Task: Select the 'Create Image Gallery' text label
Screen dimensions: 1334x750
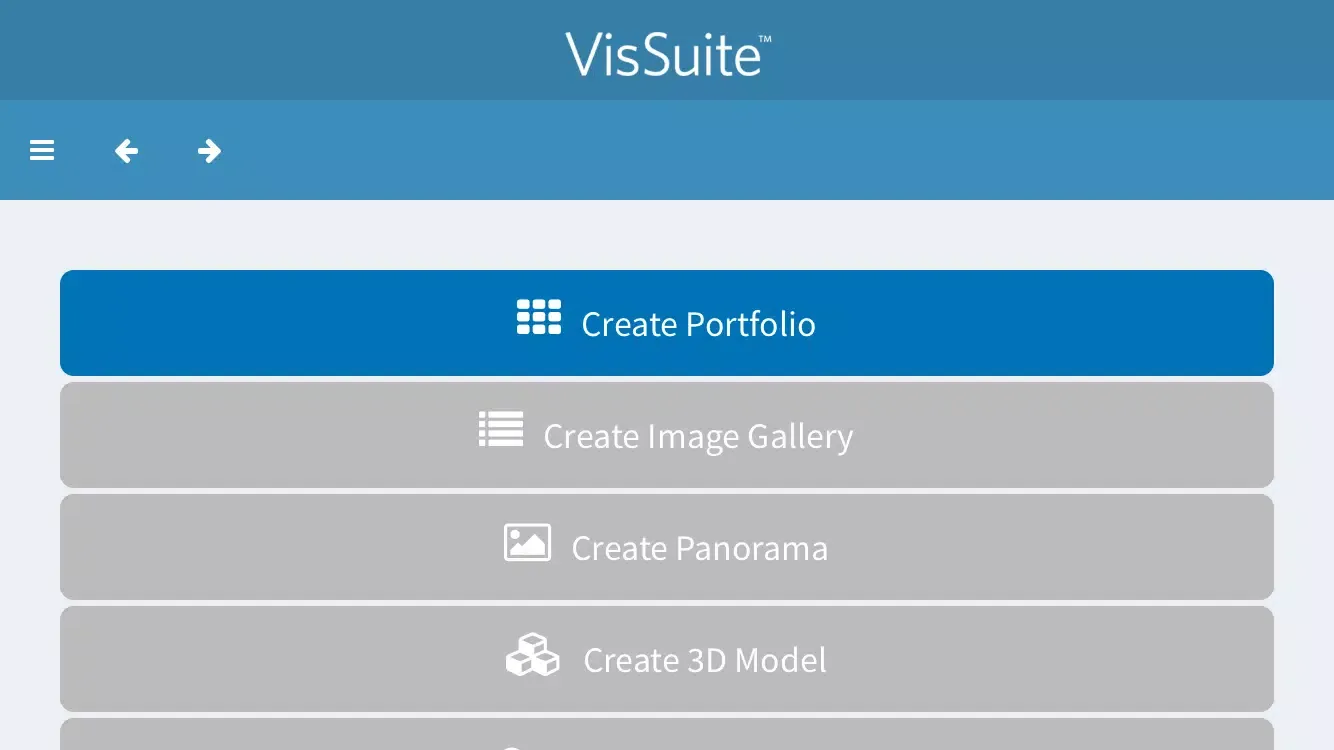Action: 698,436
